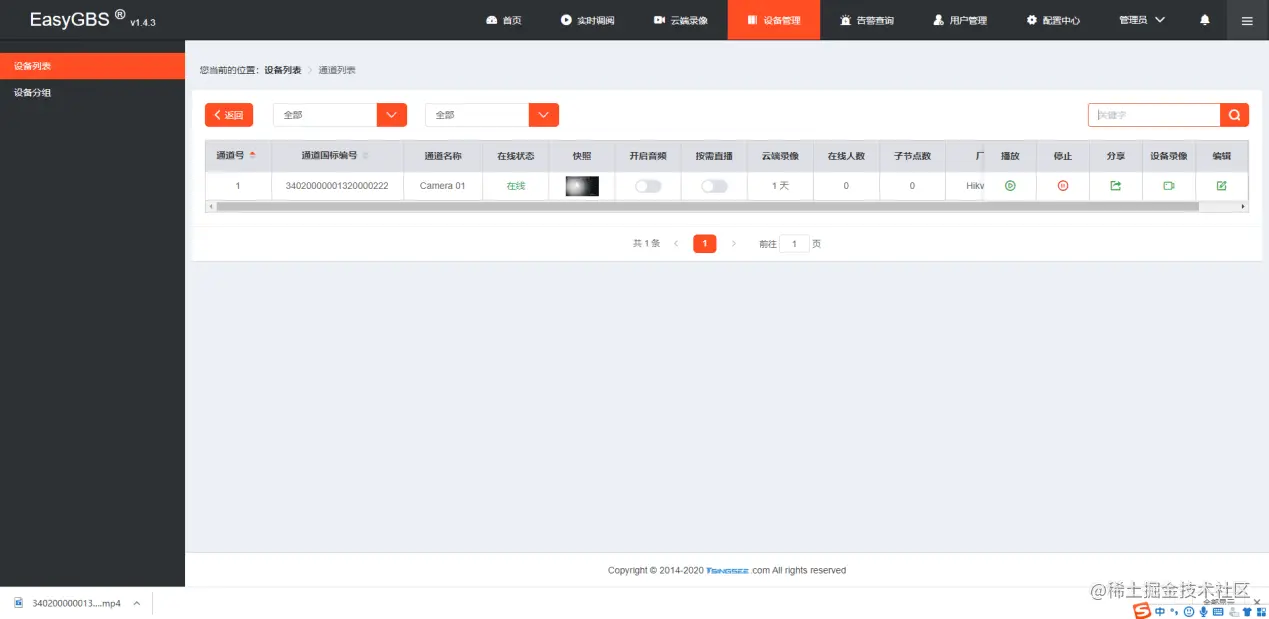
Task: Click the 1 天 cloud recording cell
Action: click(x=780, y=186)
